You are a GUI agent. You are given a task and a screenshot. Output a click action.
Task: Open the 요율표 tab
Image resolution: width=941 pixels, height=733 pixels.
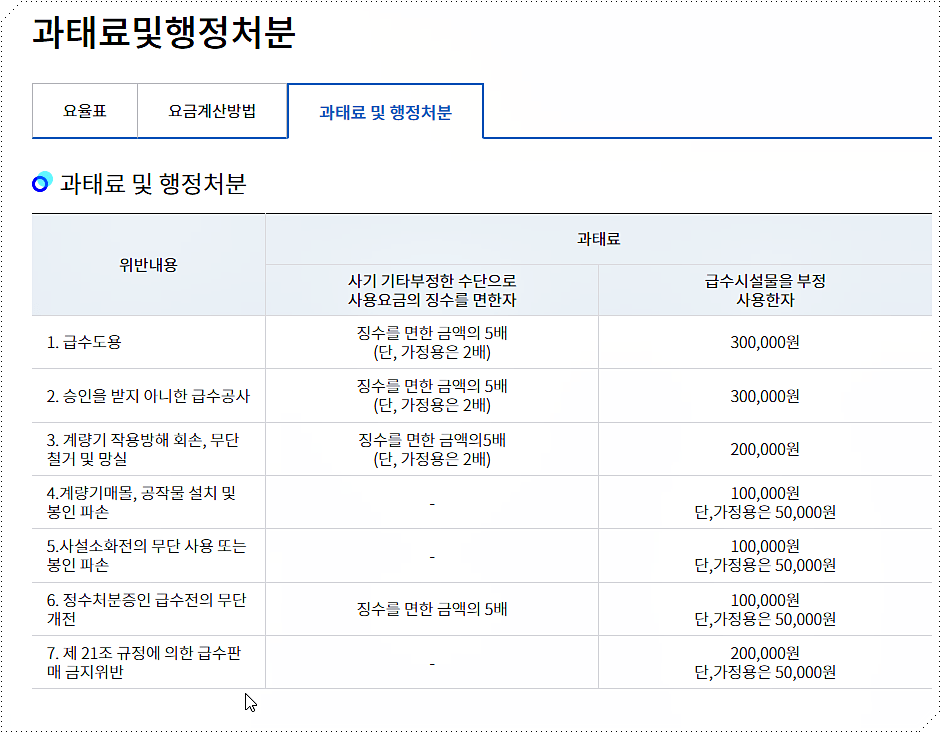(85, 111)
